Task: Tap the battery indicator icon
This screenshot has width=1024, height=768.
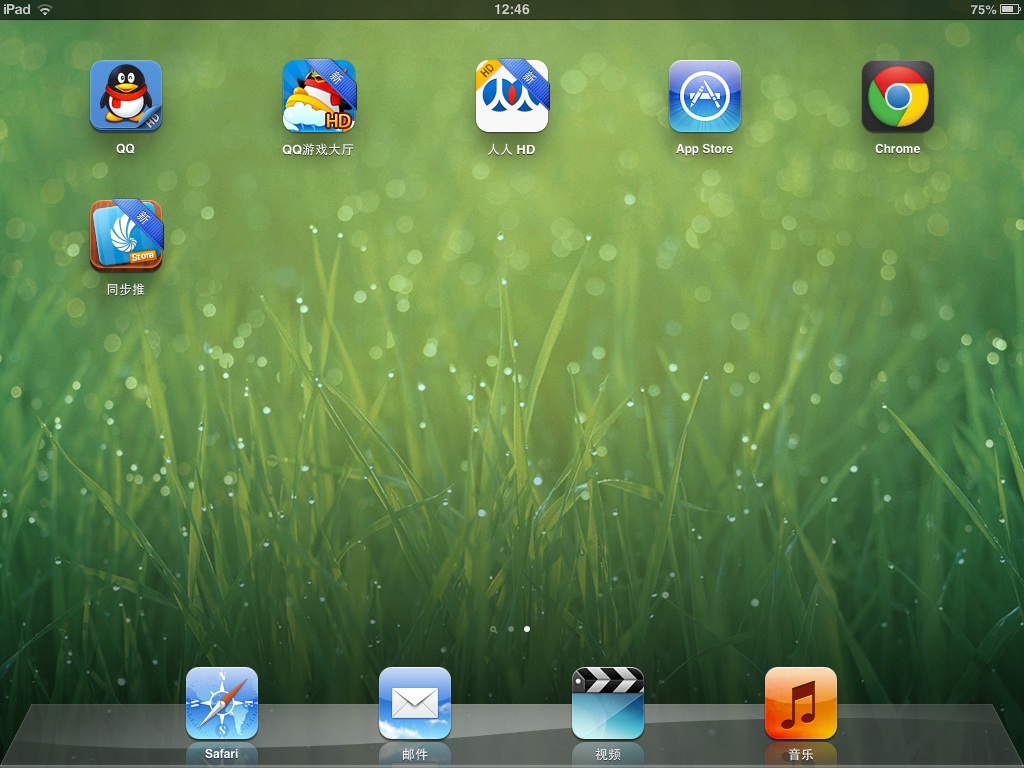Action: (1010, 9)
